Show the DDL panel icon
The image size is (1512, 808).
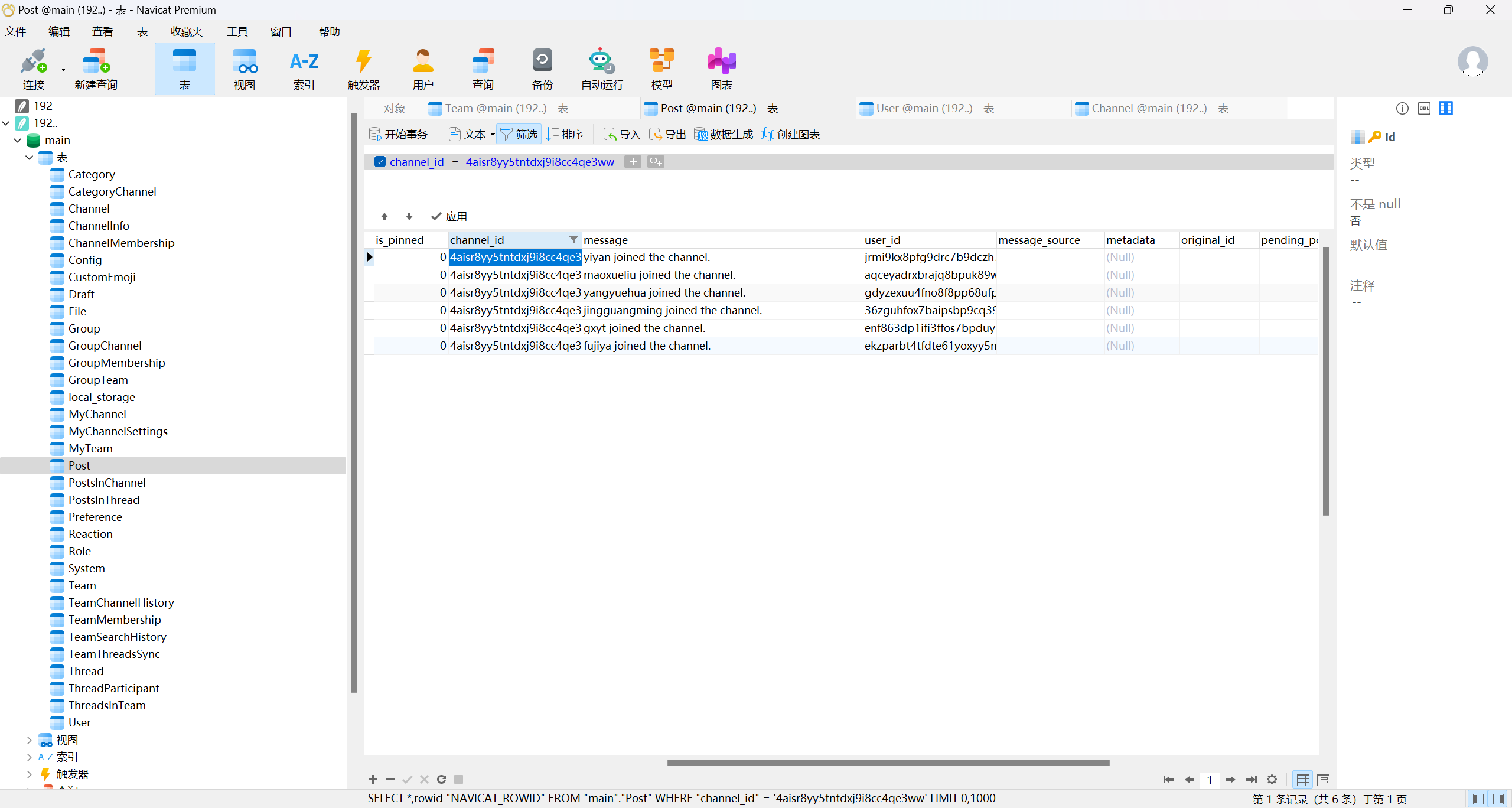(x=1424, y=108)
